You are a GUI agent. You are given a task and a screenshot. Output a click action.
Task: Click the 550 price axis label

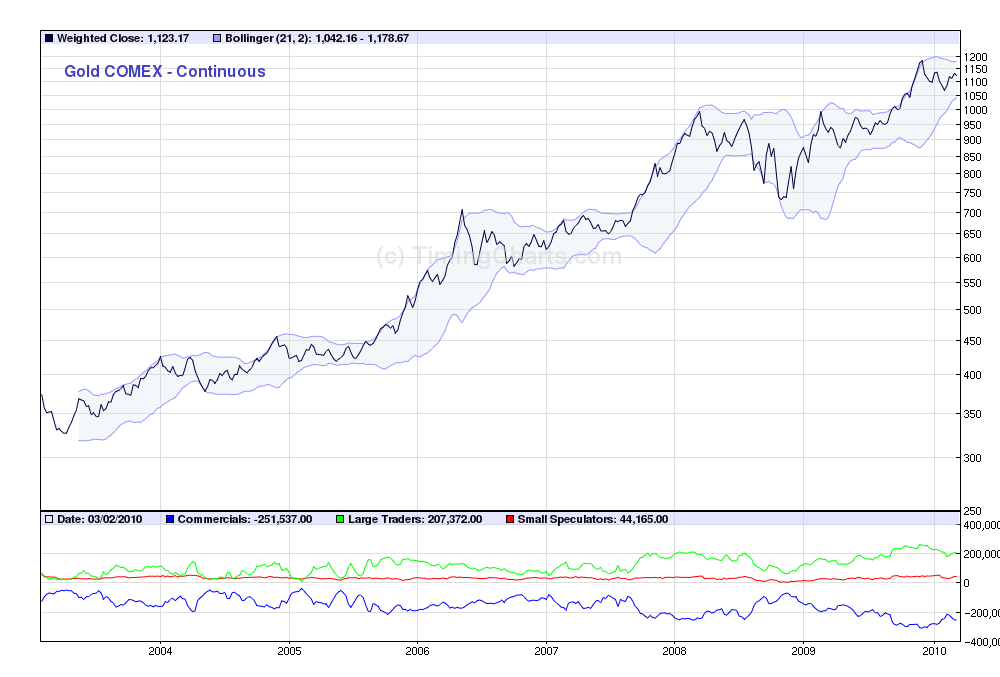click(x=973, y=283)
